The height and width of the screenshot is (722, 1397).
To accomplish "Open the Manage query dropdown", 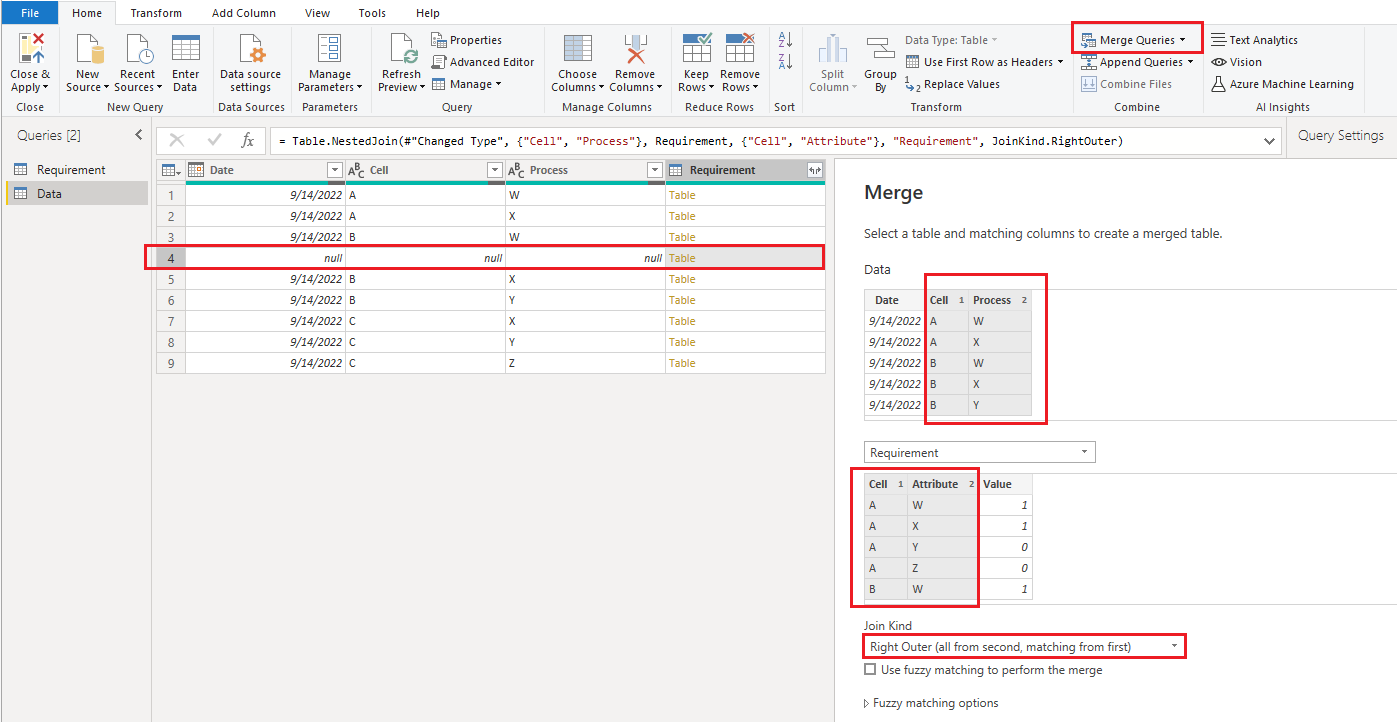I will [498, 84].
